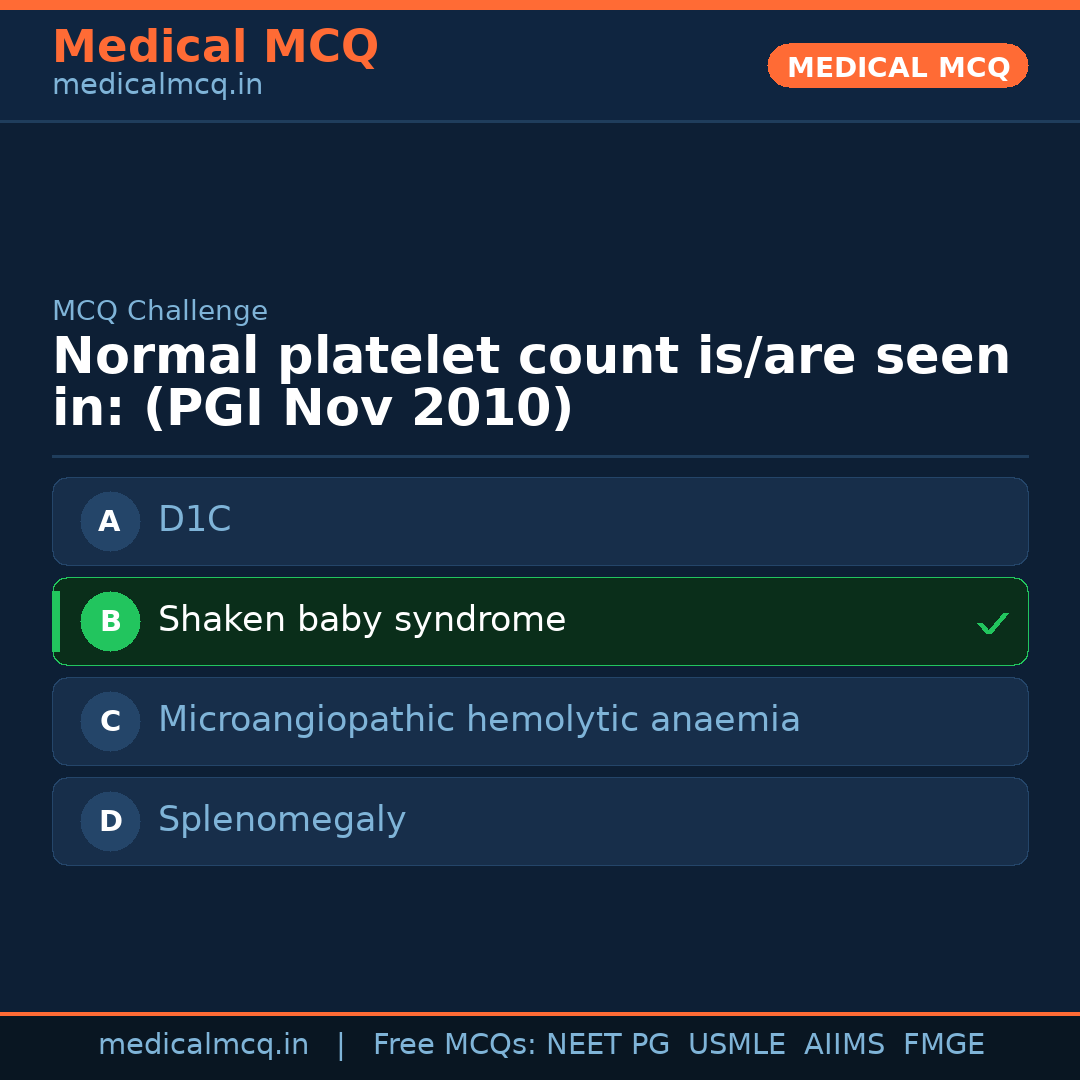Pick the Splenomegaly answer

coord(282,820)
